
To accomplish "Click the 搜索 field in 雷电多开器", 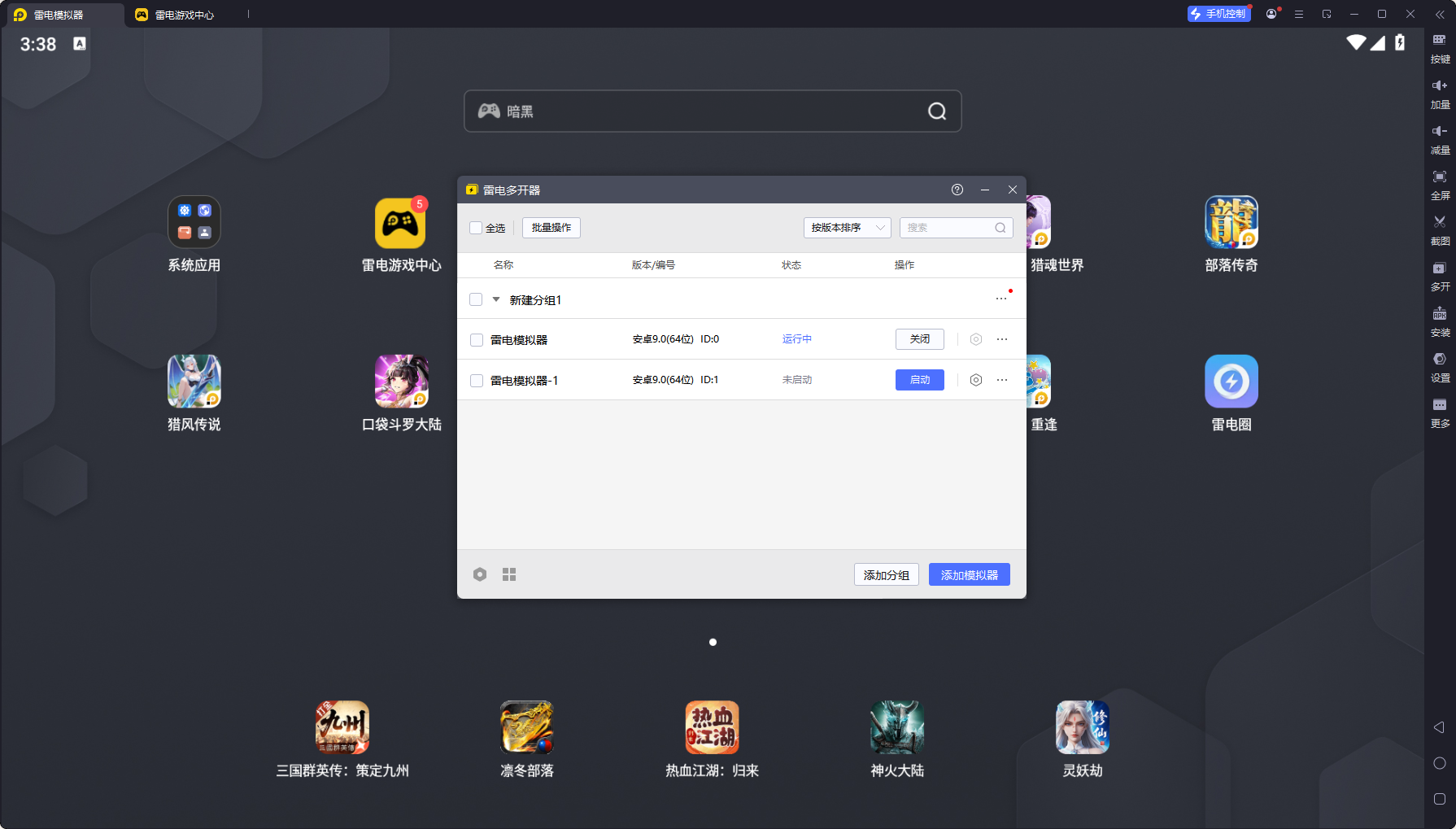I will click(957, 228).
